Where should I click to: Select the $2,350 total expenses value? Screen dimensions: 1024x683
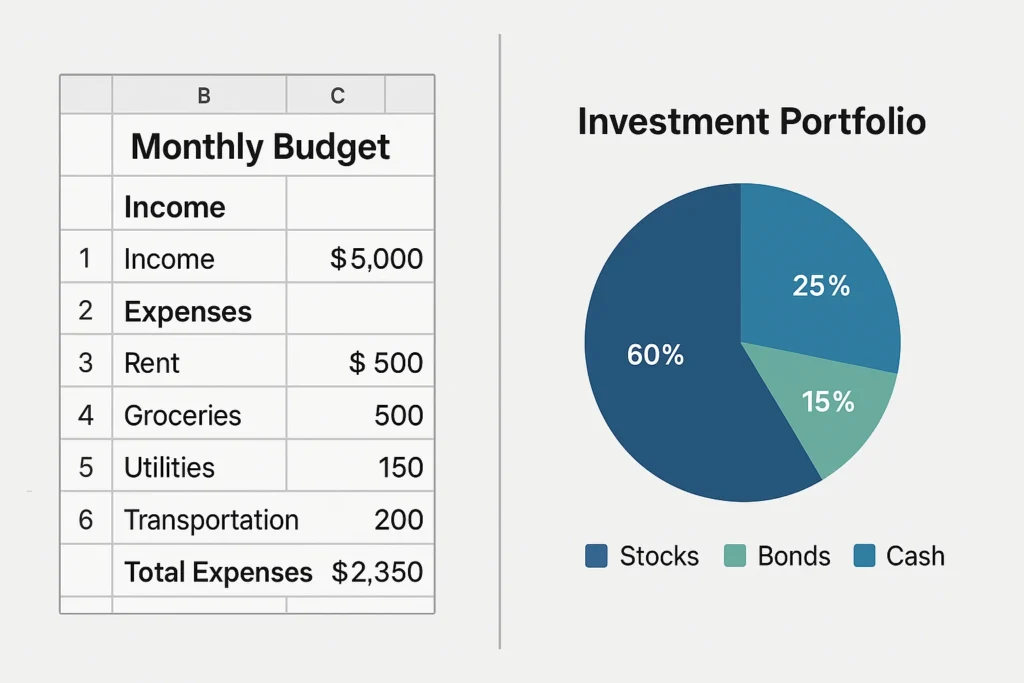(376, 572)
